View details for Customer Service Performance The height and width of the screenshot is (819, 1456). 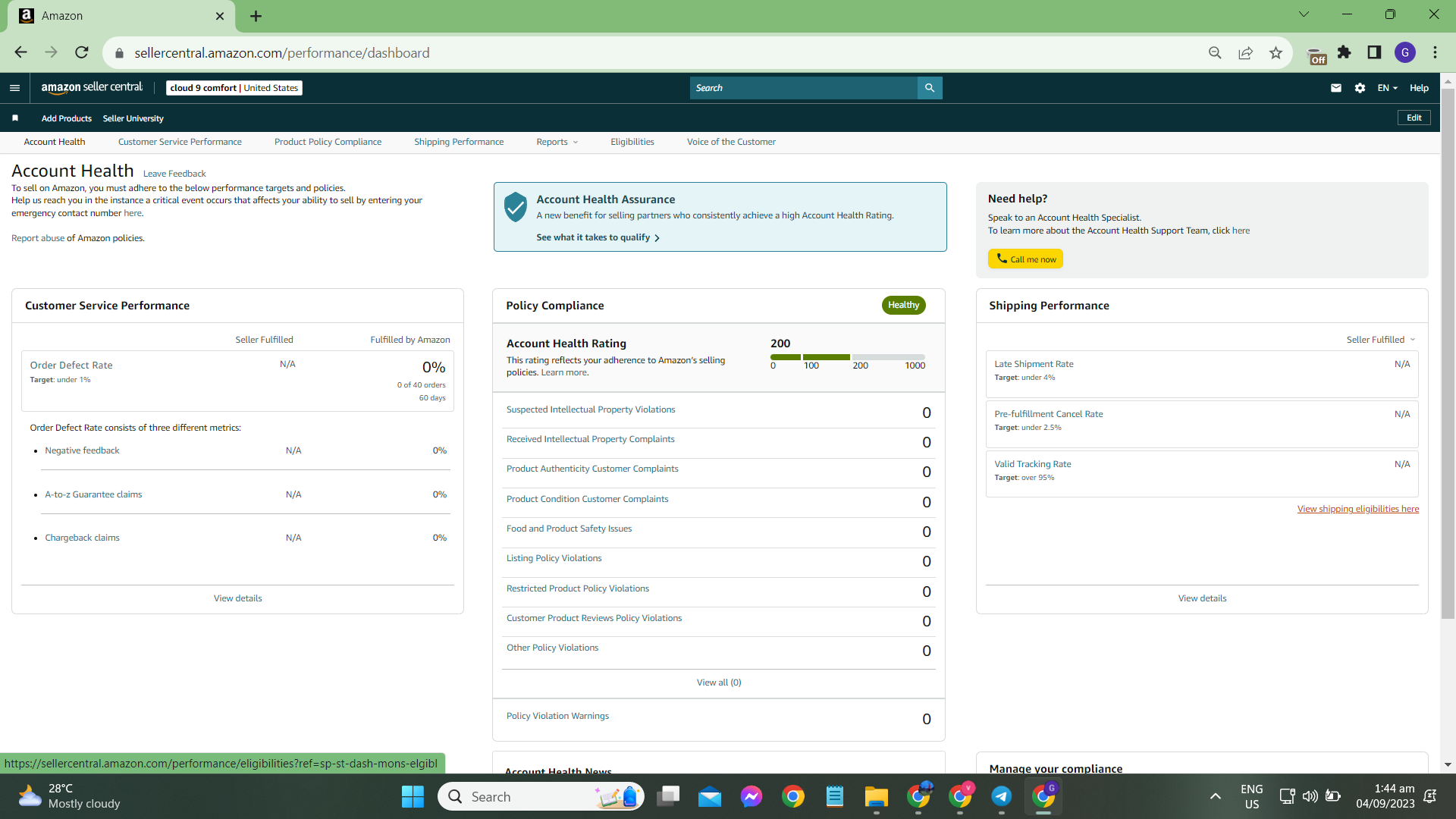(238, 598)
